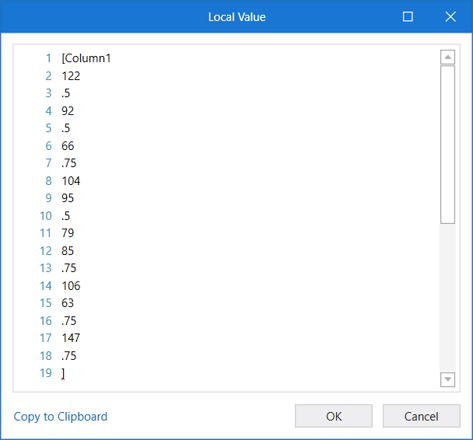Click the OK button

point(334,416)
